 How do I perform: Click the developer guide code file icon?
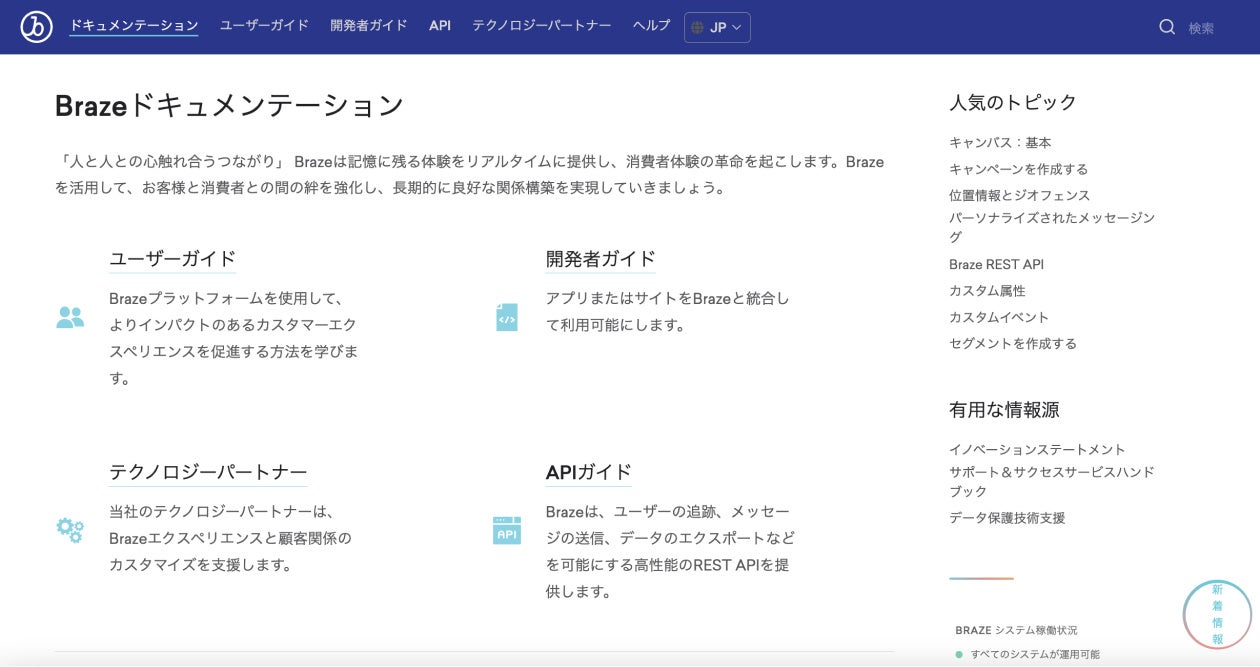507,317
